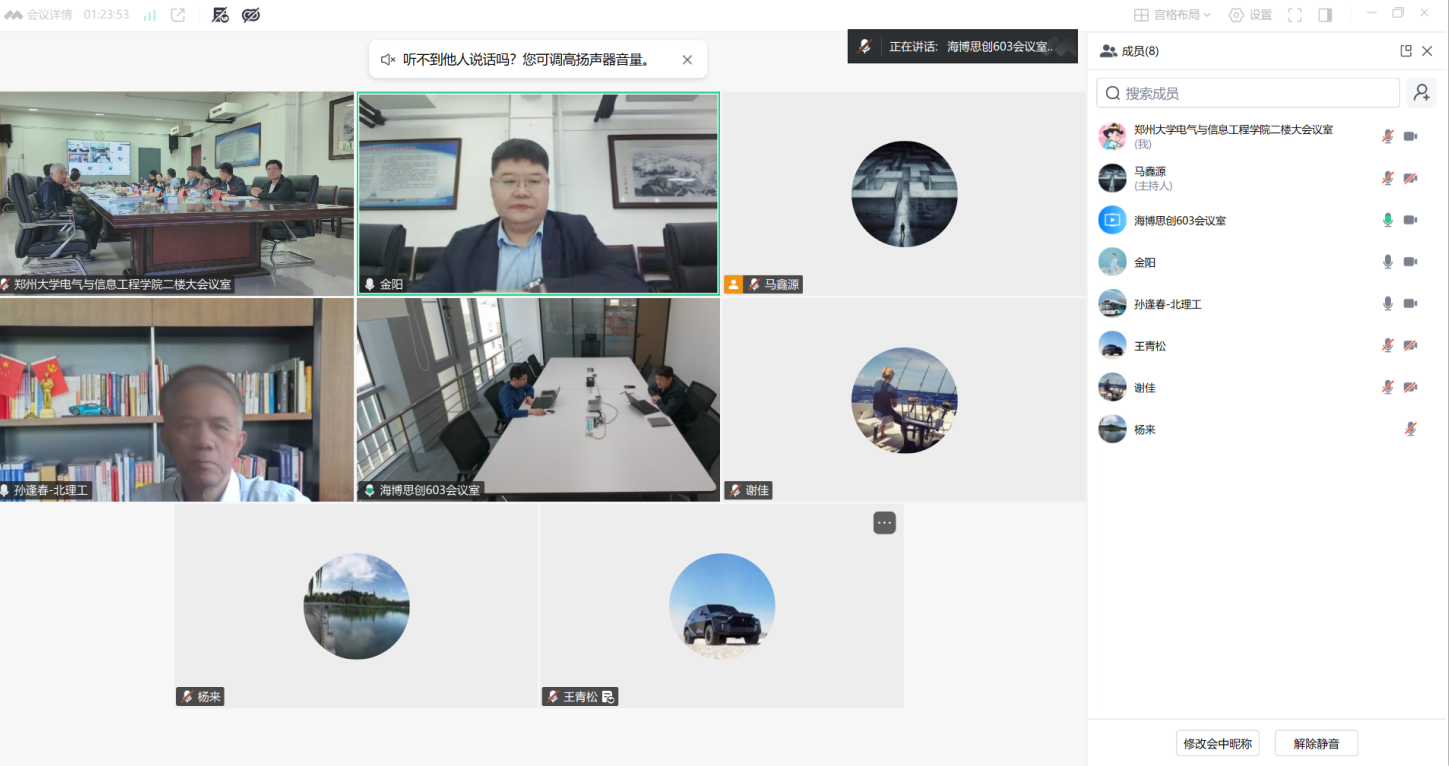Open more options on 王青松 tile
This screenshot has height=766, width=1449.
884,522
